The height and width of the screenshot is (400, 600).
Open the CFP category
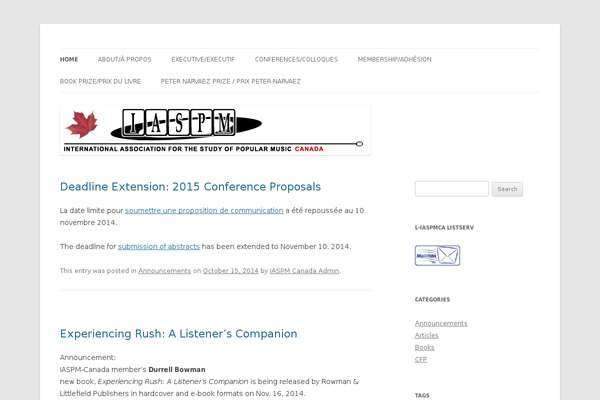[x=421, y=359]
